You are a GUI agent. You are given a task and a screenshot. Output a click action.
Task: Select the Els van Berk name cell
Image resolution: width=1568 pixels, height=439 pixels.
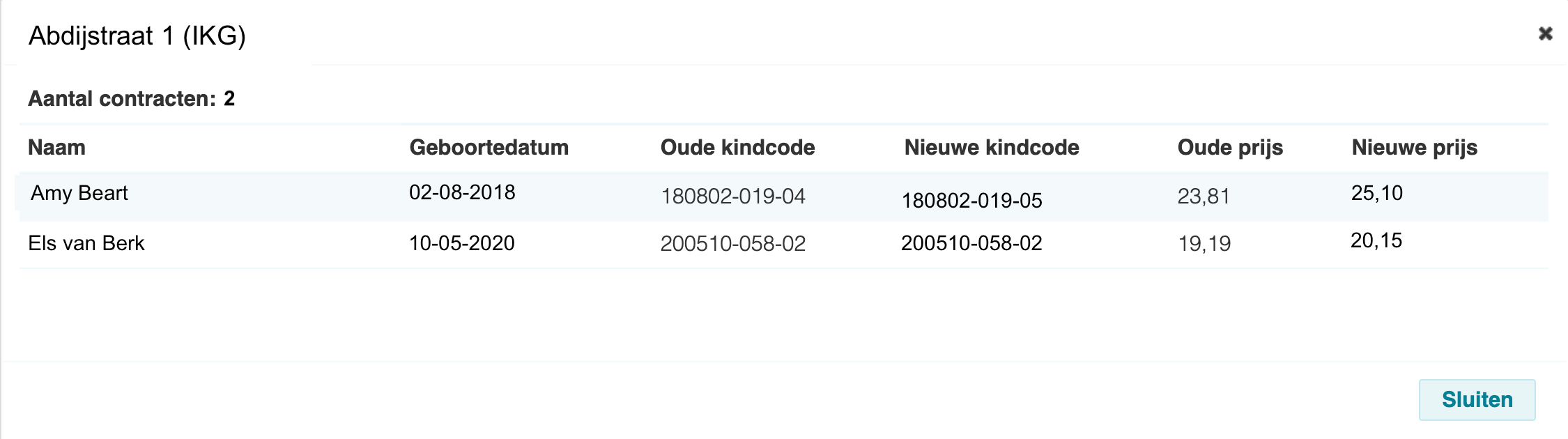[x=86, y=243]
